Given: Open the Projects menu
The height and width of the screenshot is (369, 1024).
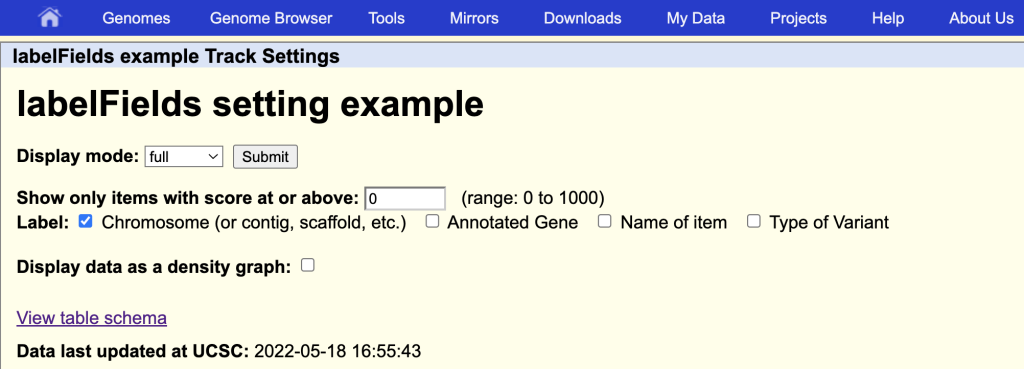Looking at the screenshot, I should point(798,18).
